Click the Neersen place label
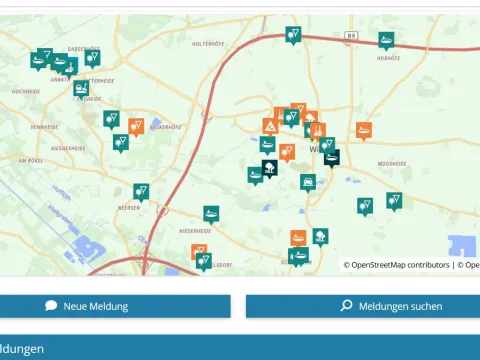Screen dimensions: 480x360 (129, 208)
